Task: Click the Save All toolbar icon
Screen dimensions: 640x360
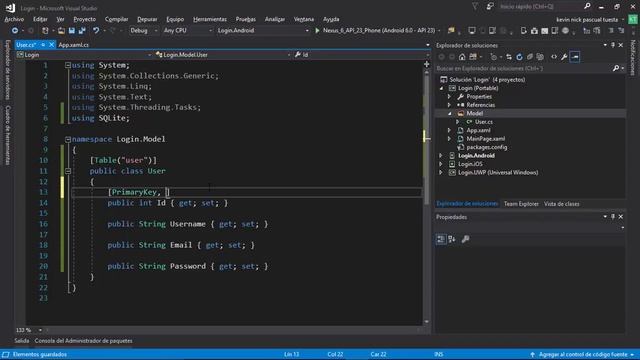Action: click(x=82, y=31)
